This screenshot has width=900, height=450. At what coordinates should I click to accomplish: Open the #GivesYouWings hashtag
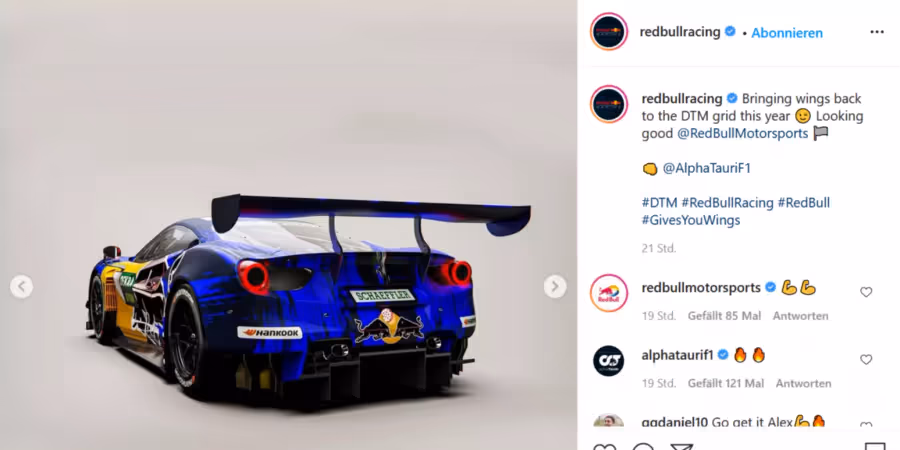691,220
